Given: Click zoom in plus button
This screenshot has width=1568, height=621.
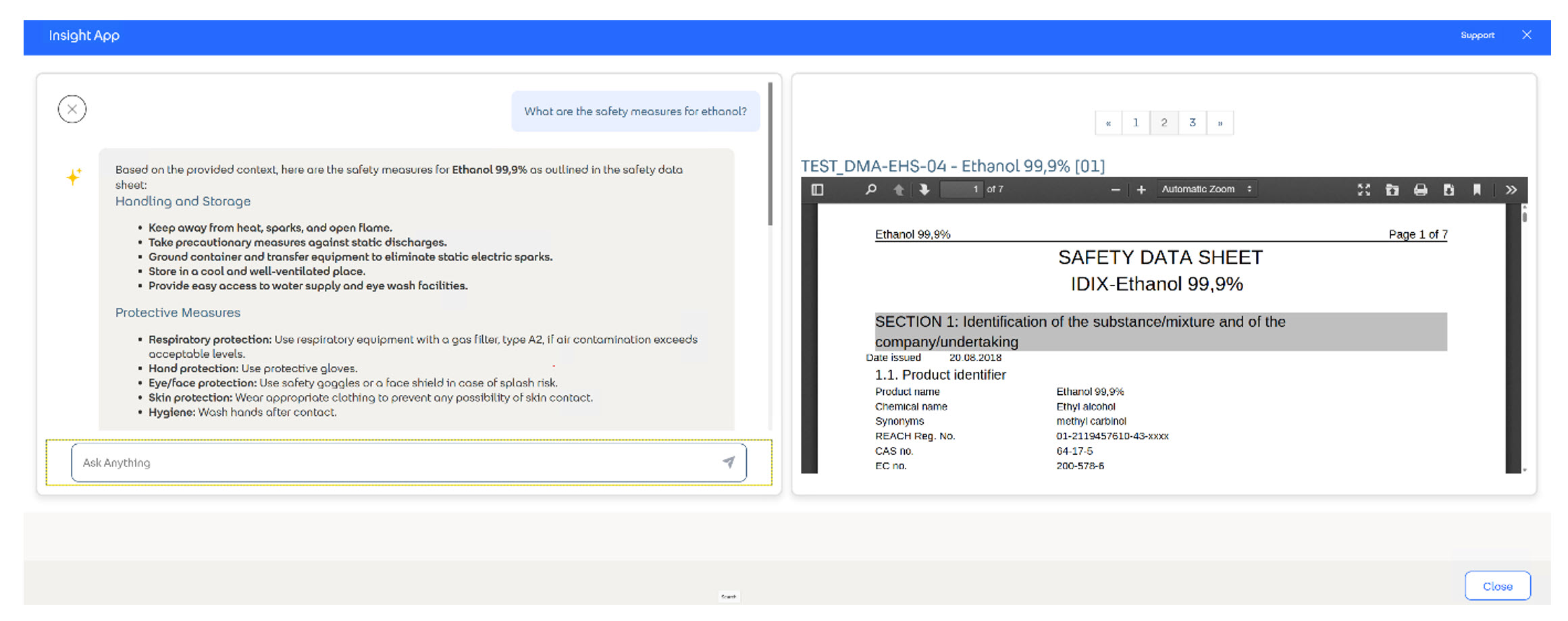Looking at the screenshot, I should coord(1141,190).
